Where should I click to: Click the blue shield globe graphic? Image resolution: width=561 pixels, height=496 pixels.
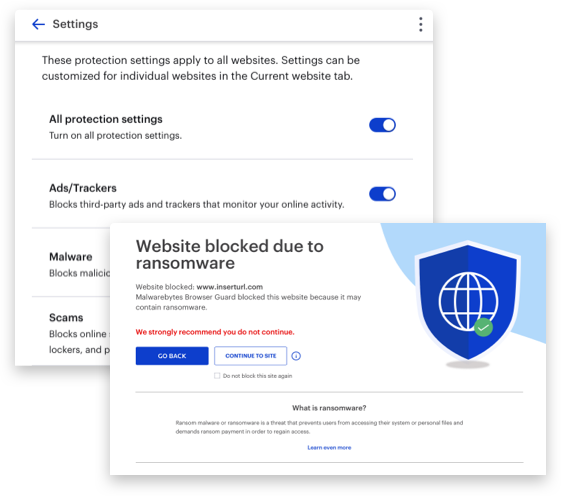click(468, 301)
